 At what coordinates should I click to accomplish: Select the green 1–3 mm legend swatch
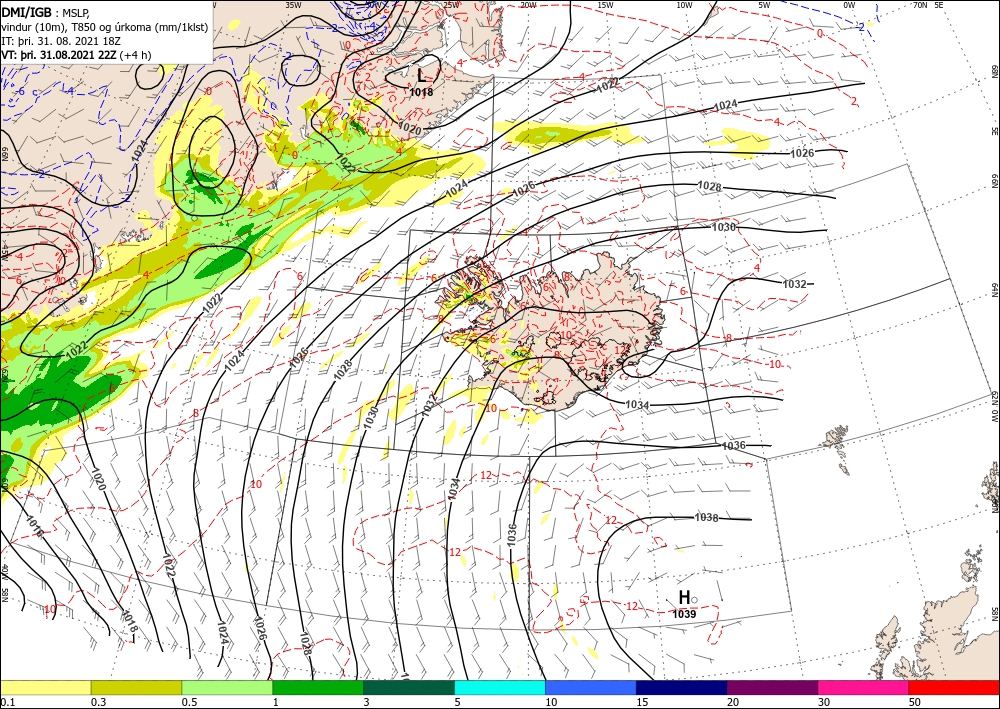318,687
